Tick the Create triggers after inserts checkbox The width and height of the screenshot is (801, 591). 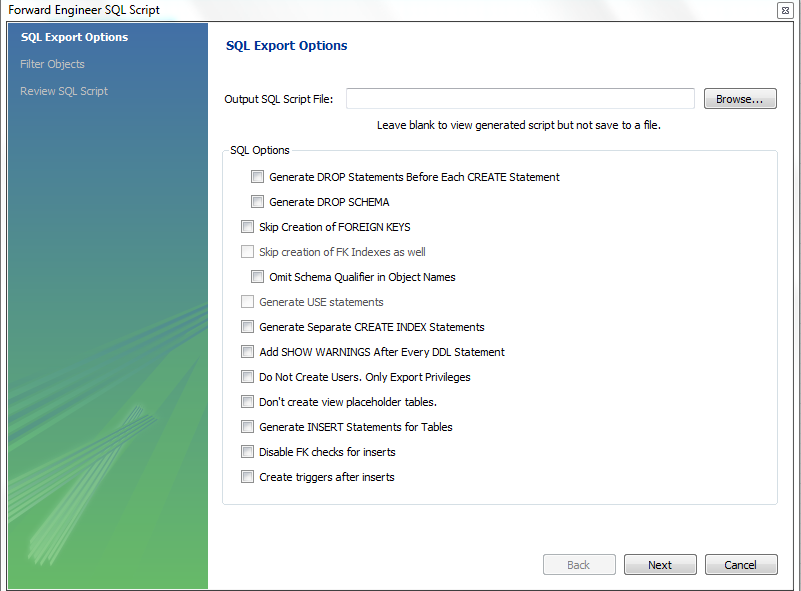248,477
